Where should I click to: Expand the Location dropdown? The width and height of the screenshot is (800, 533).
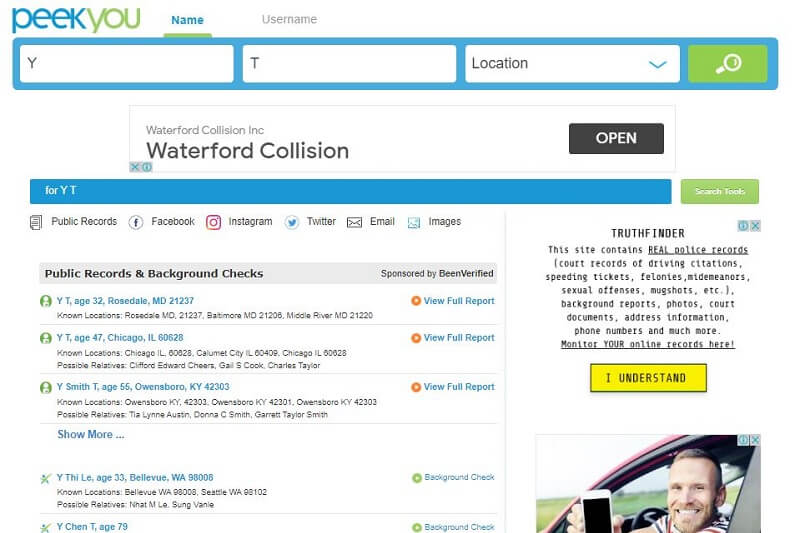tap(657, 64)
